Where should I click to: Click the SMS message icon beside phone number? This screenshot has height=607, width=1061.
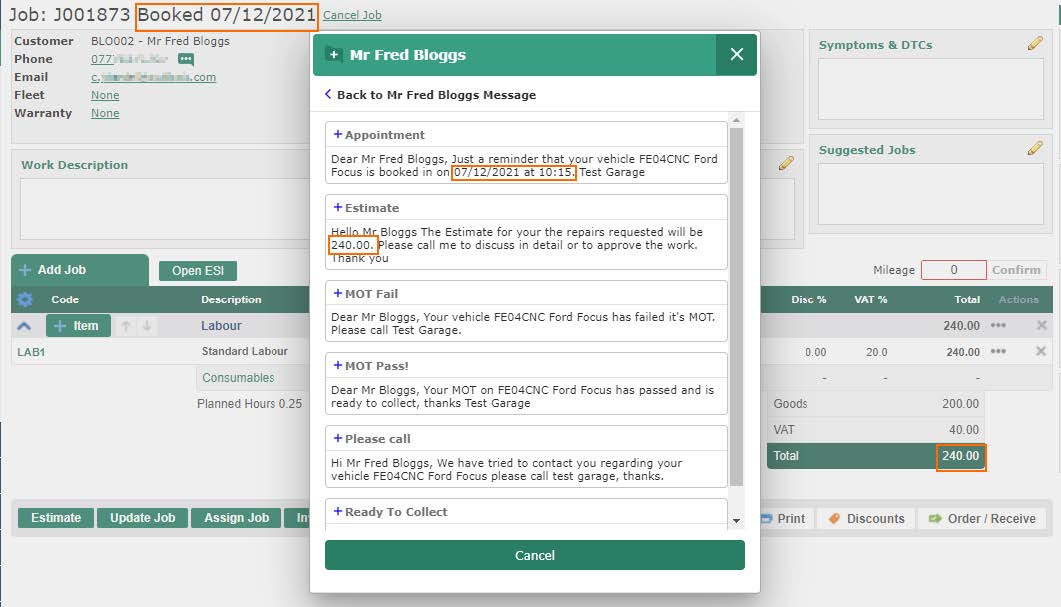[186, 59]
